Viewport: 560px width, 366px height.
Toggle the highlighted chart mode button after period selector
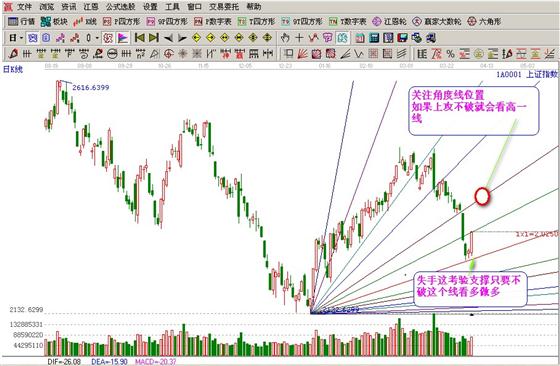(x=32, y=37)
